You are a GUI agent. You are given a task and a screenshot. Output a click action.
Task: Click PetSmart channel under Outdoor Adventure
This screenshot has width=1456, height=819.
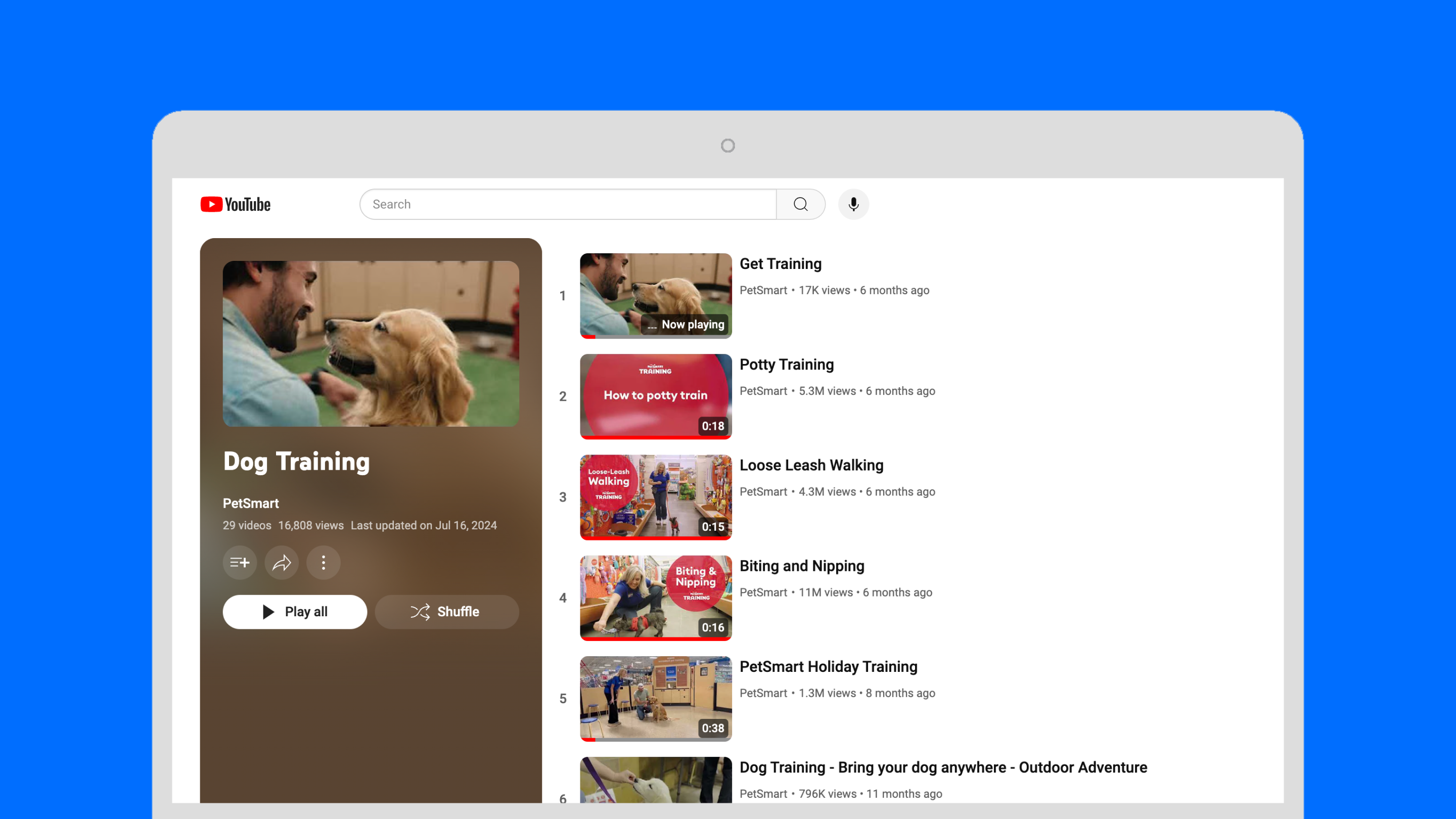pyautogui.click(x=763, y=793)
